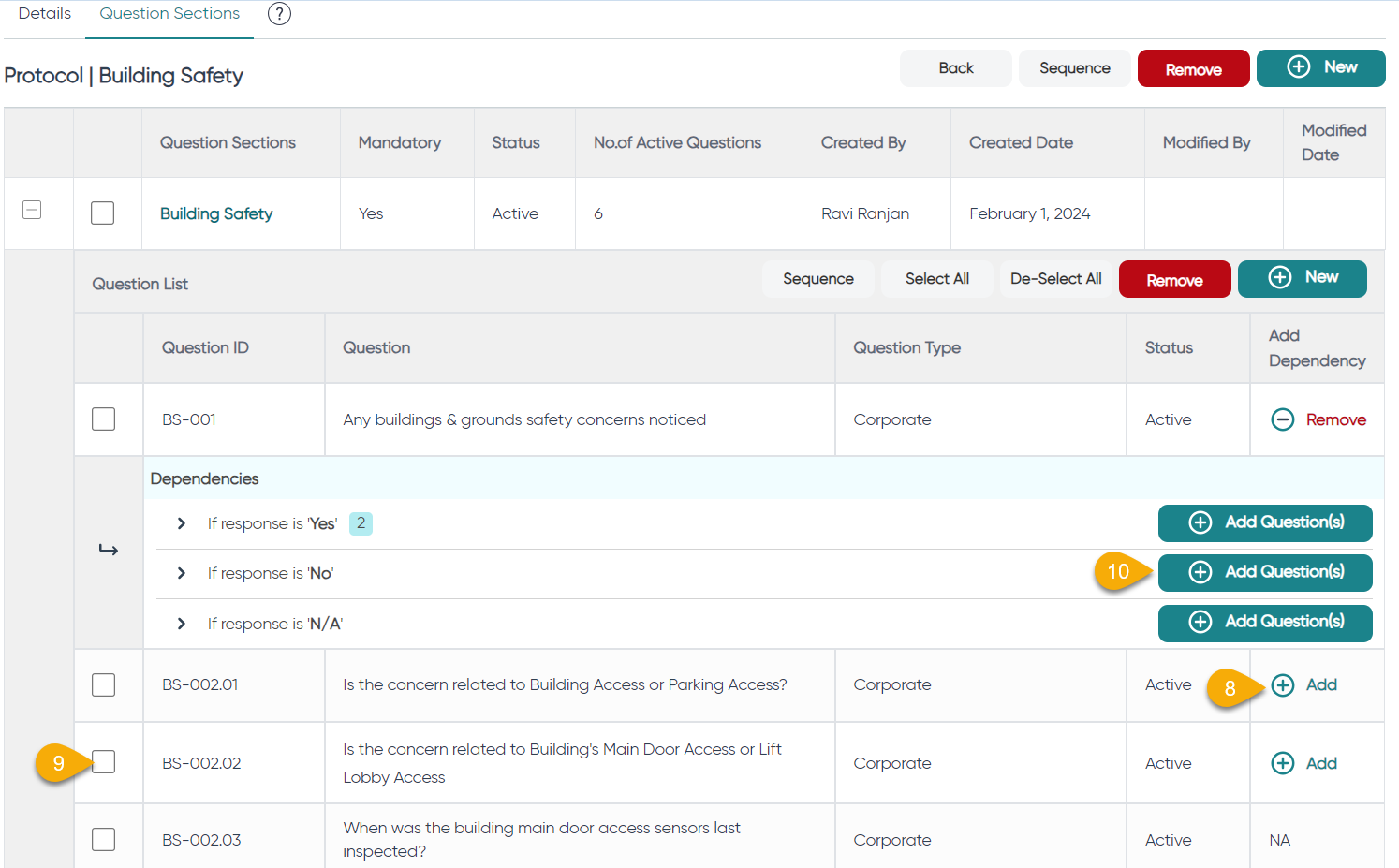The width and height of the screenshot is (1399, 868).
Task: Click the Add Dependency column header
Action: 1317,347
